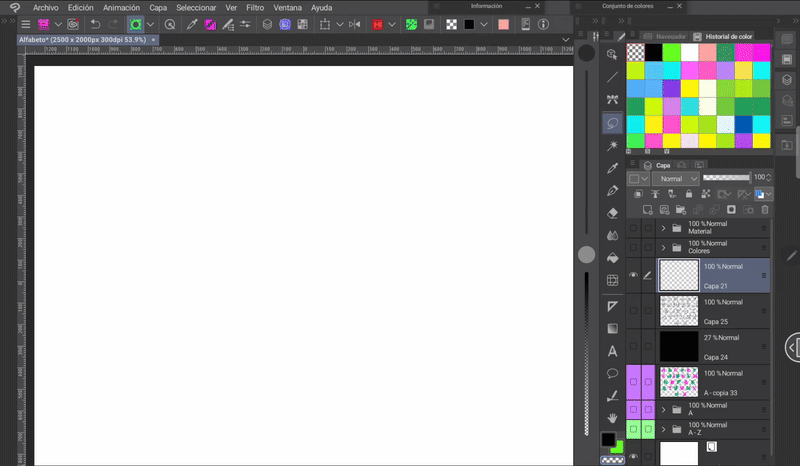The height and width of the screenshot is (466, 800).
Task: Open the Animación menu
Action: (x=121, y=8)
